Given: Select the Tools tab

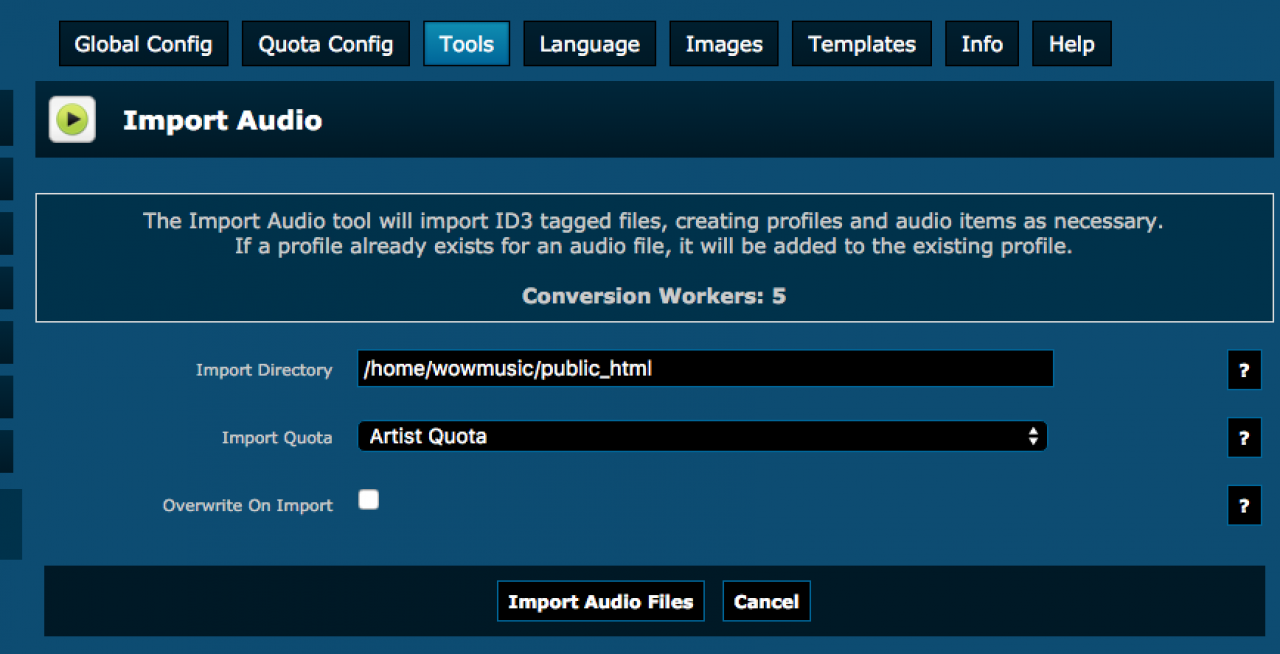Looking at the screenshot, I should [x=466, y=44].
